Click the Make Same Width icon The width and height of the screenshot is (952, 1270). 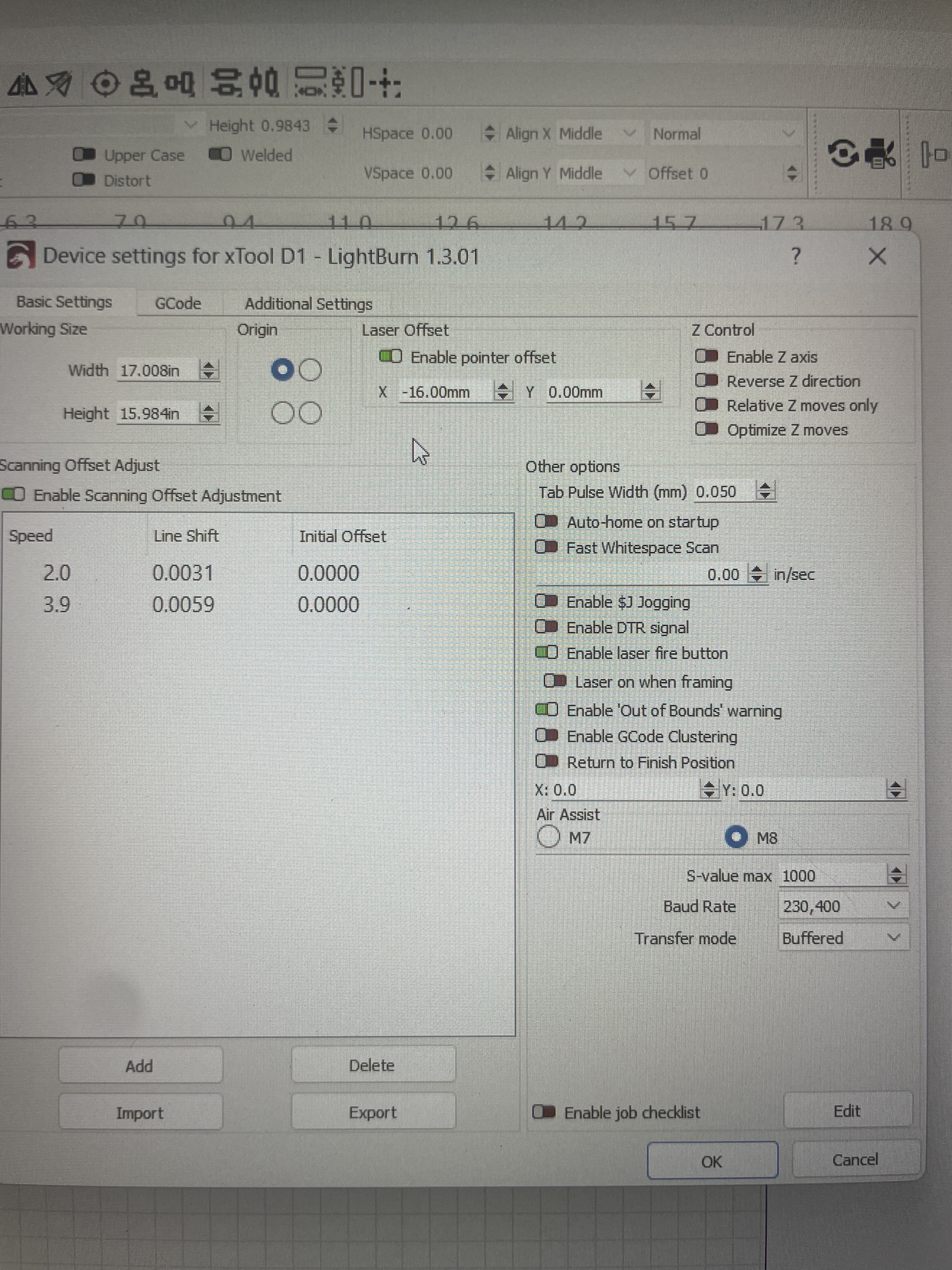coord(311,83)
